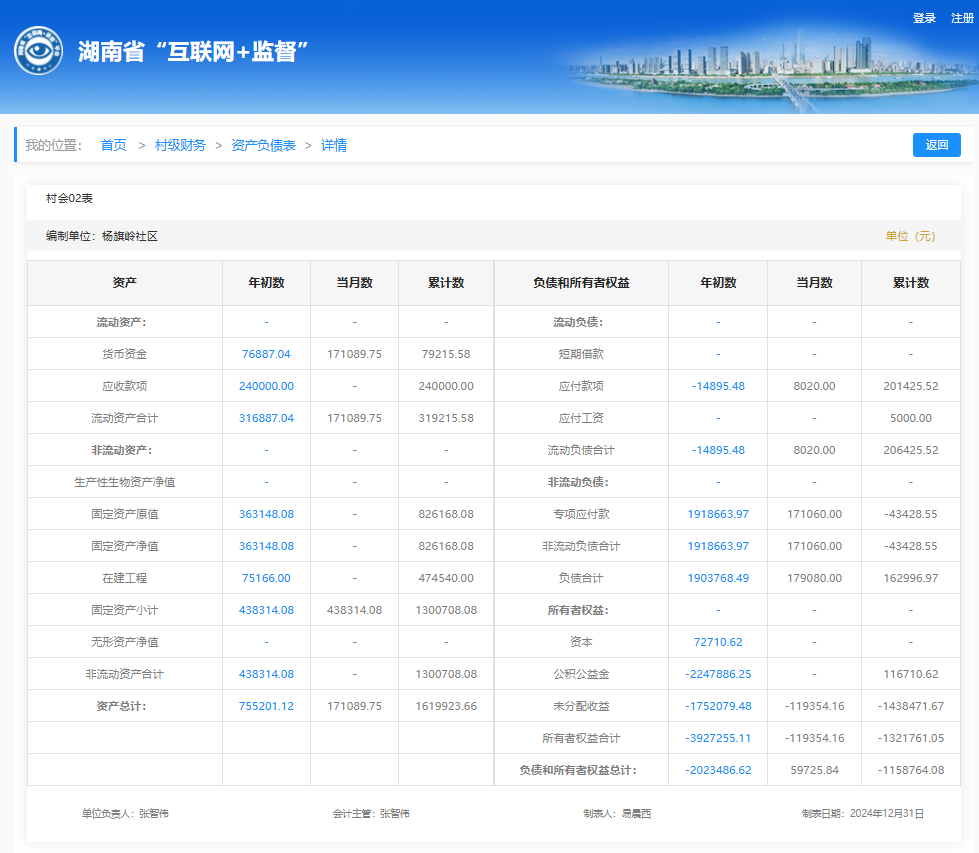Open 非流动资产合计 opening value 438314.08
The width and height of the screenshot is (979, 853).
point(266,674)
